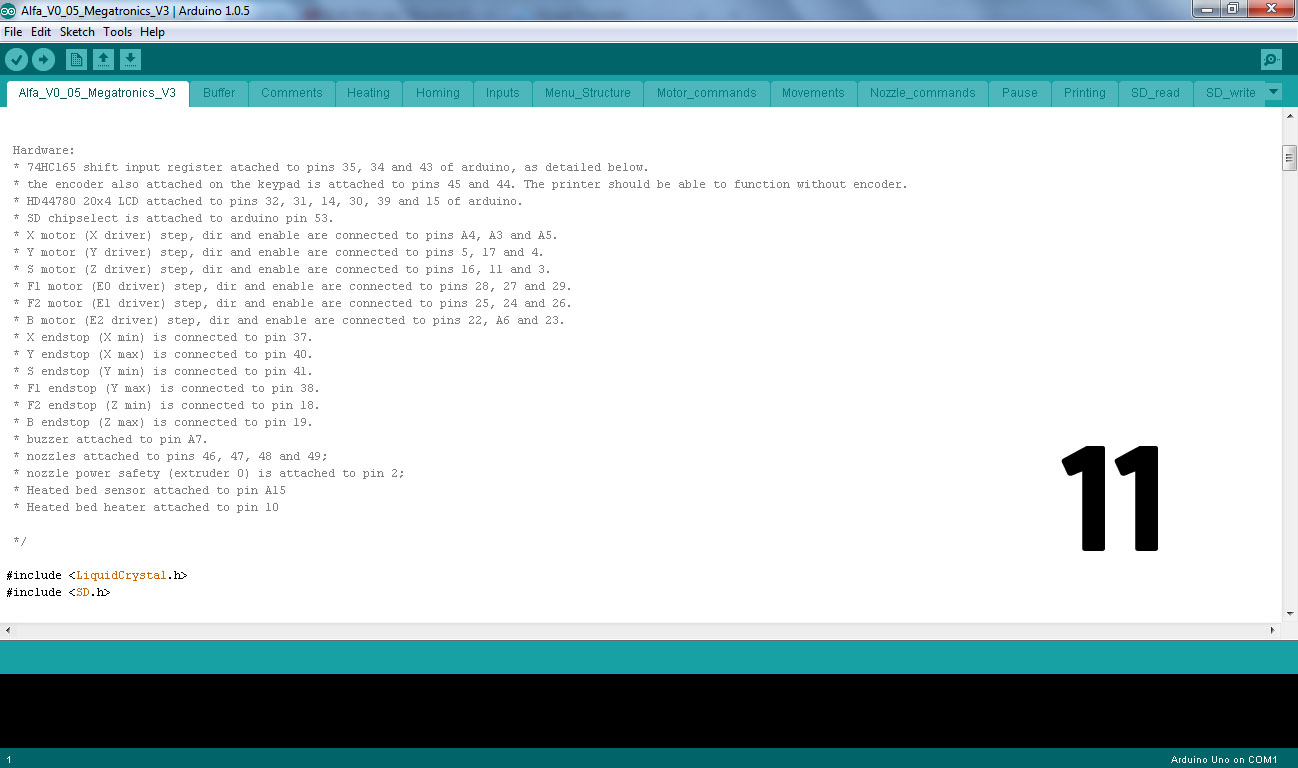1298x768 pixels.
Task: Click the line about HD44780 20x4 LCD
Action: [268, 201]
